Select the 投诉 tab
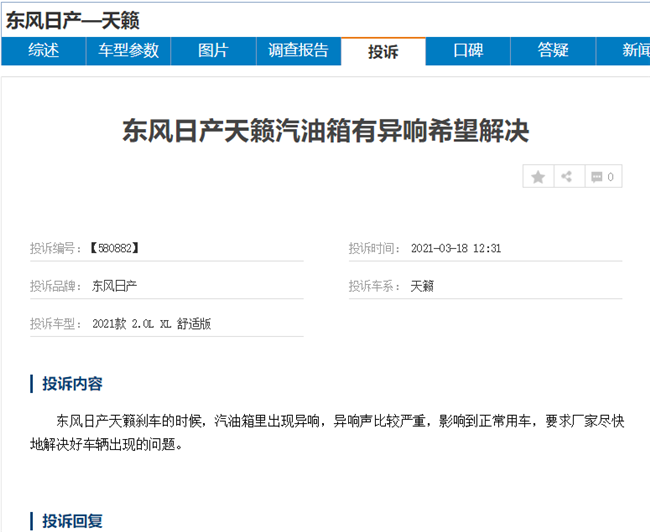Viewport: 650px width, 532px height. click(383, 51)
